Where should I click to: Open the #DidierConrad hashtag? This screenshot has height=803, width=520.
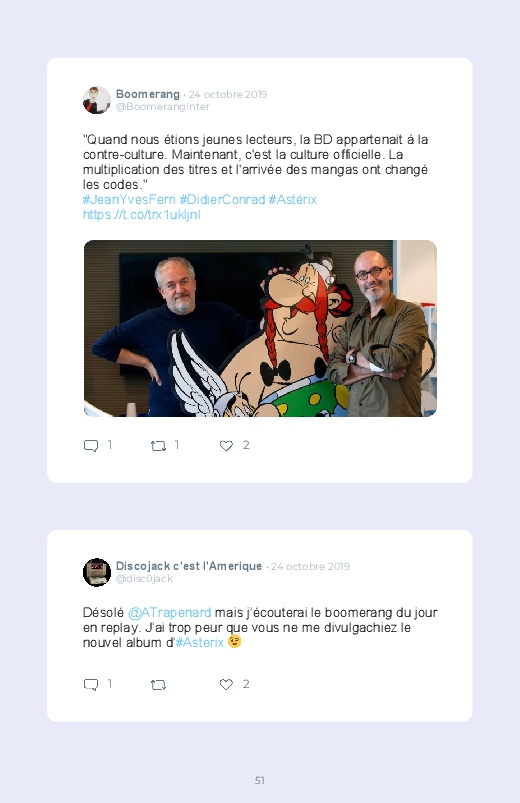tap(222, 199)
